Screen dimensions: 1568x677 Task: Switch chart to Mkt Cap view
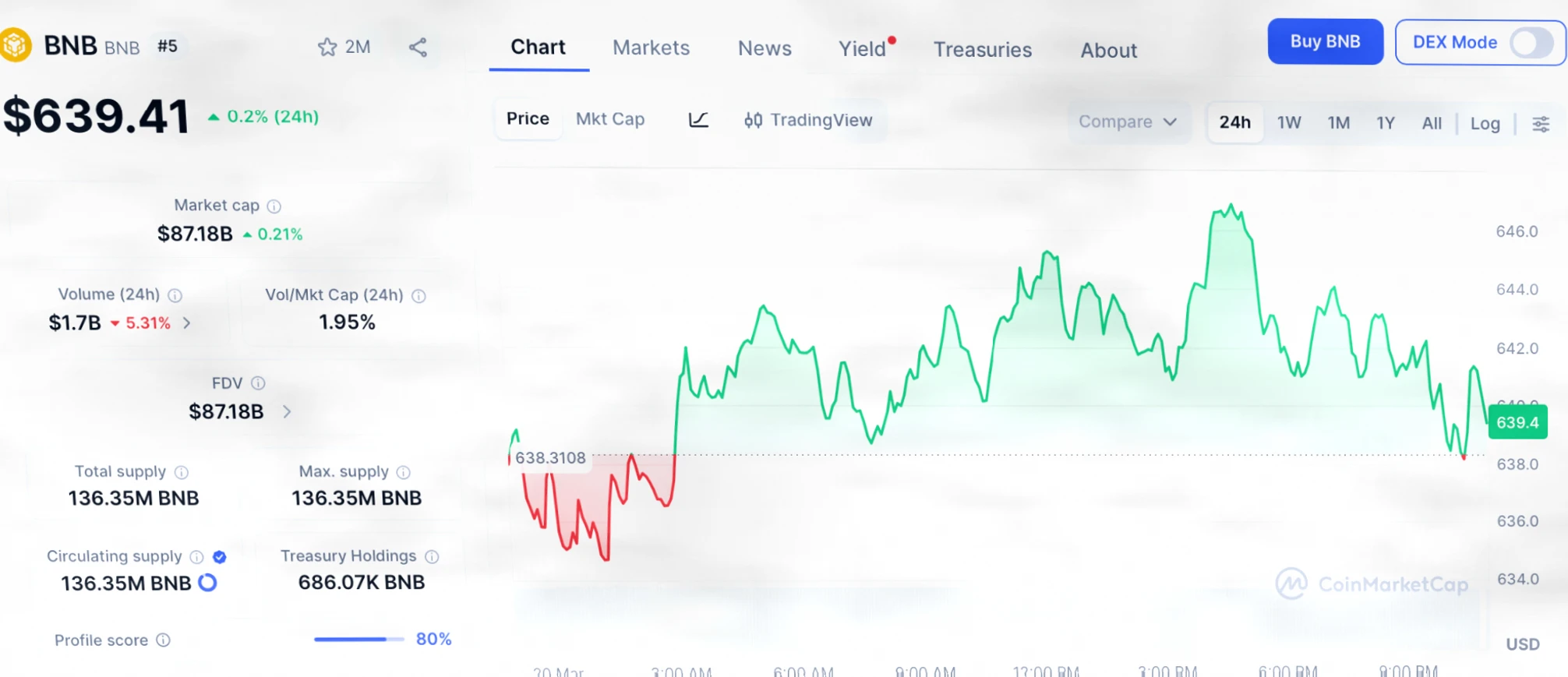(610, 119)
